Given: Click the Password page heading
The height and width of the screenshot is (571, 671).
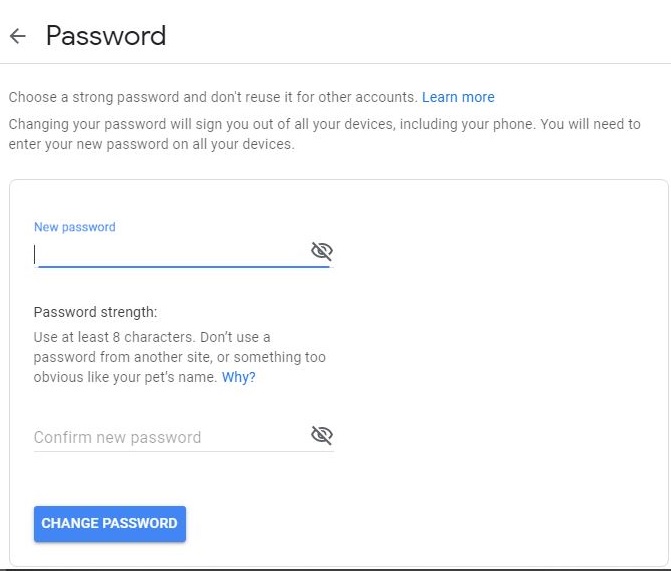Looking at the screenshot, I should (x=106, y=36).
